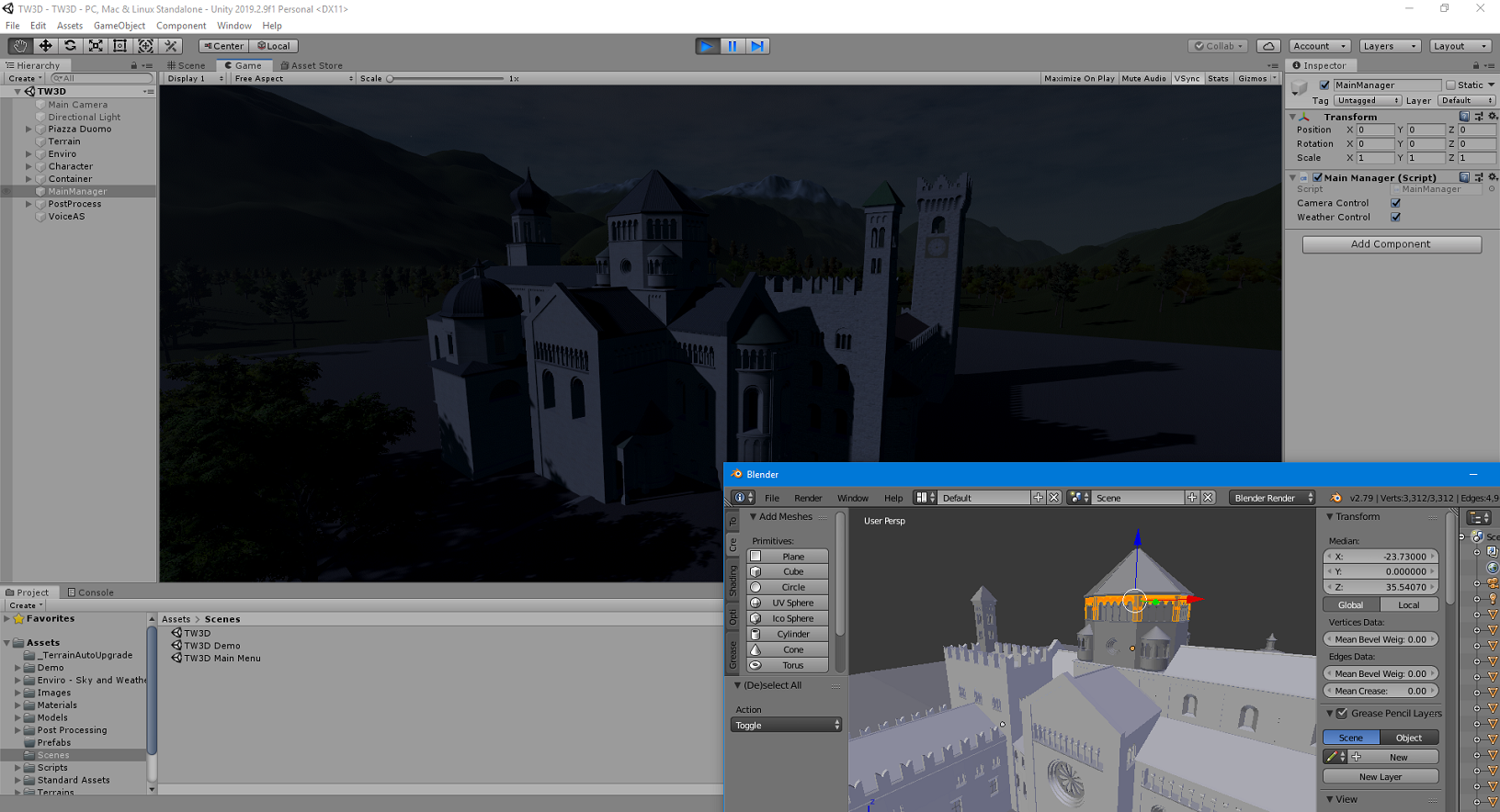Click the Step frame button in Unity
Viewport: 1500px width, 812px height.
click(757, 46)
